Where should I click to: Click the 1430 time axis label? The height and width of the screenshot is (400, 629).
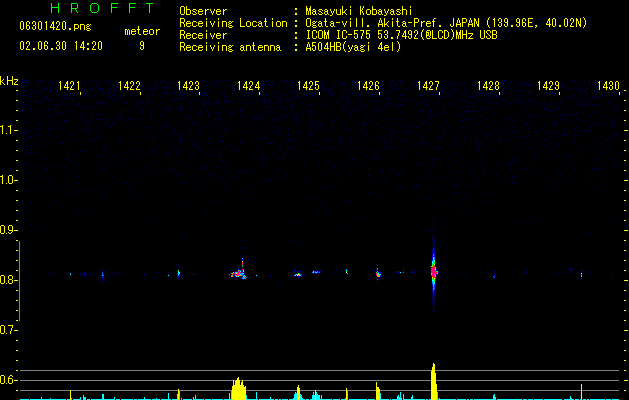point(609,86)
